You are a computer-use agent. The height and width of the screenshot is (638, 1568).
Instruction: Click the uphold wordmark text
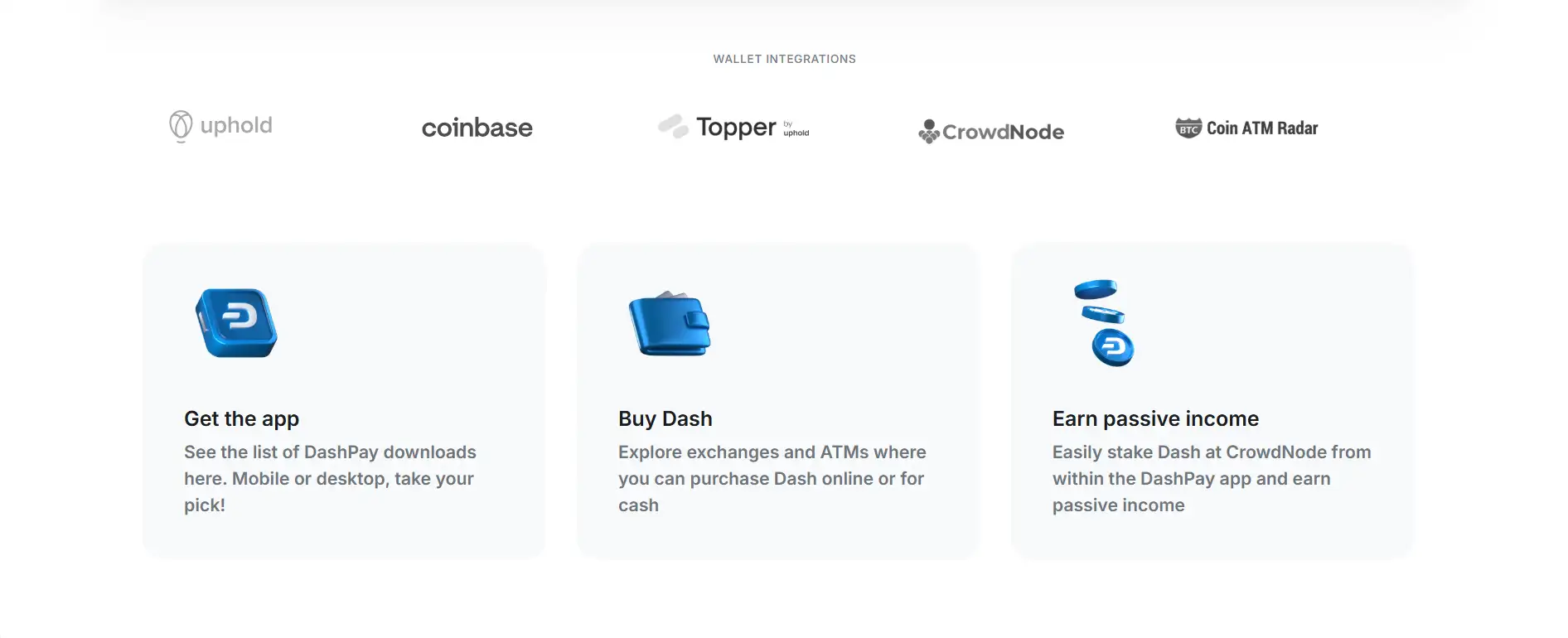pyautogui.click(x=236, y=125)
